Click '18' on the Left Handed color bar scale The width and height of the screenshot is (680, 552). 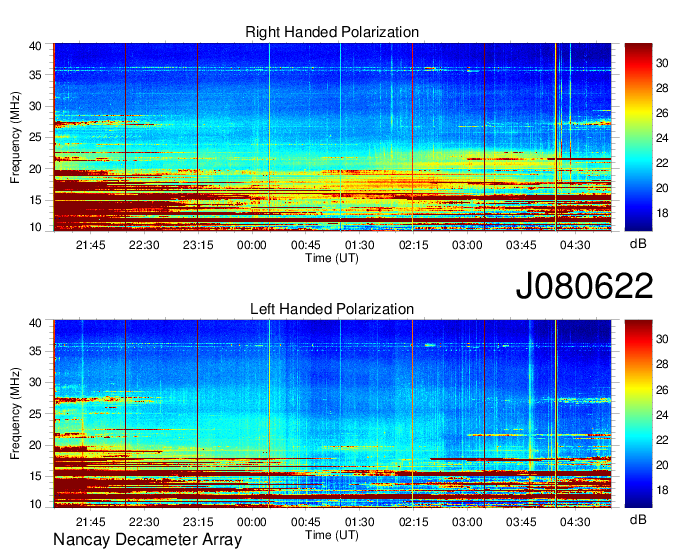[662, 490]
